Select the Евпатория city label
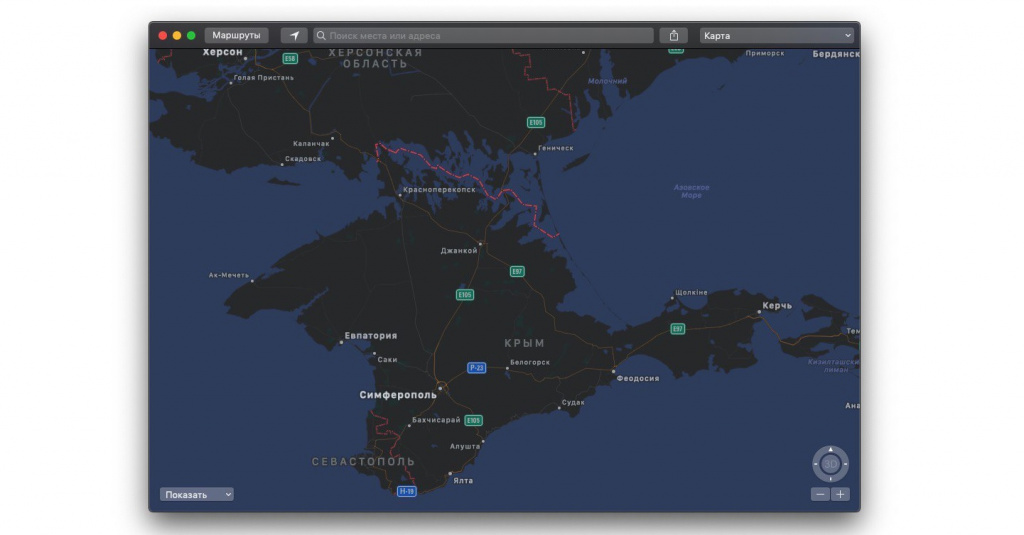The image size is (1024, 535). (x=371, y=336)
